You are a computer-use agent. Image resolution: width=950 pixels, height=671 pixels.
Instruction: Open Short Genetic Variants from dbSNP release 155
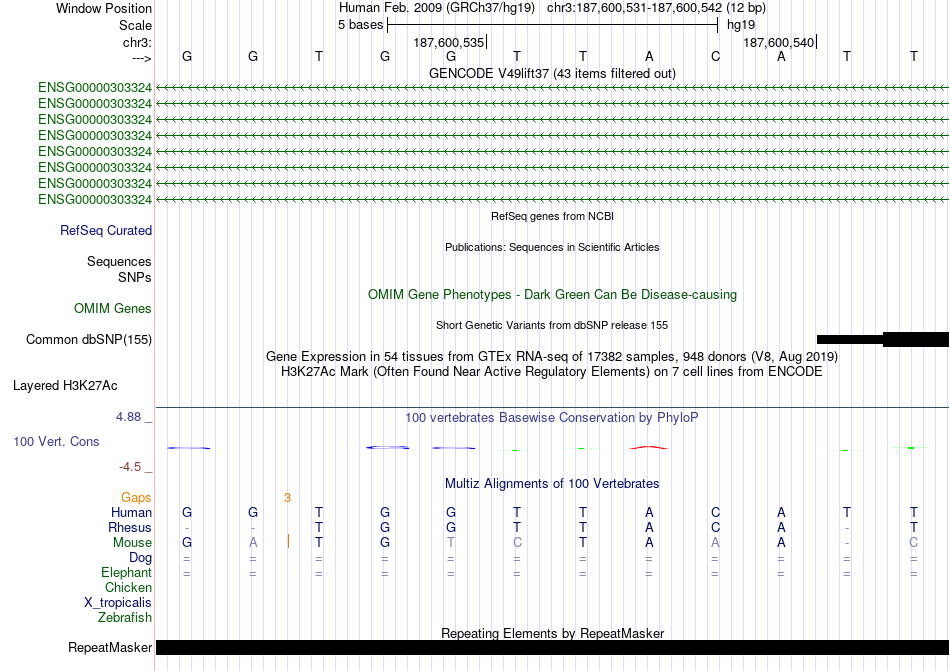coord(552,325)
